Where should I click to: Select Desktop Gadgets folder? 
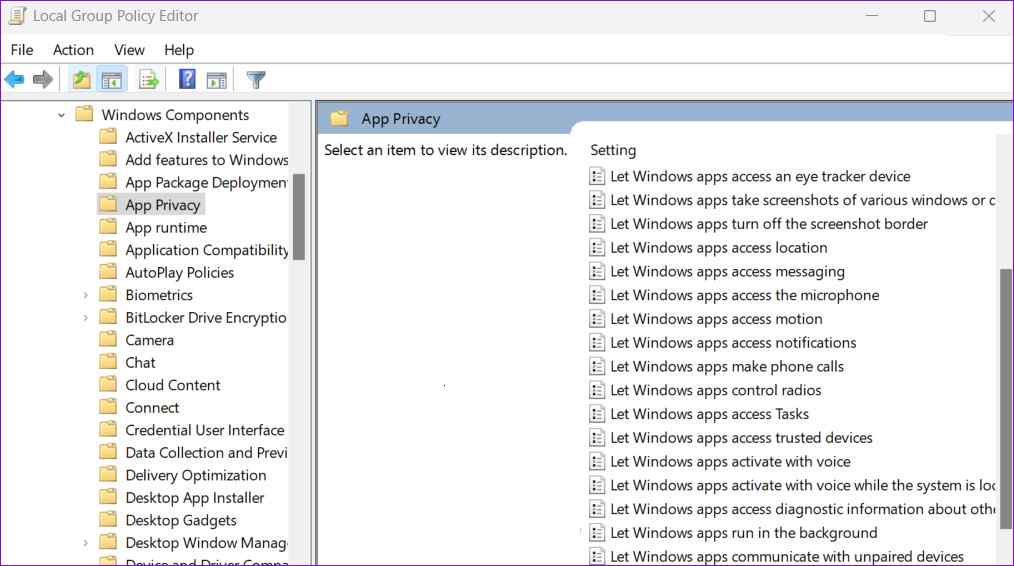tap(180, 520)
